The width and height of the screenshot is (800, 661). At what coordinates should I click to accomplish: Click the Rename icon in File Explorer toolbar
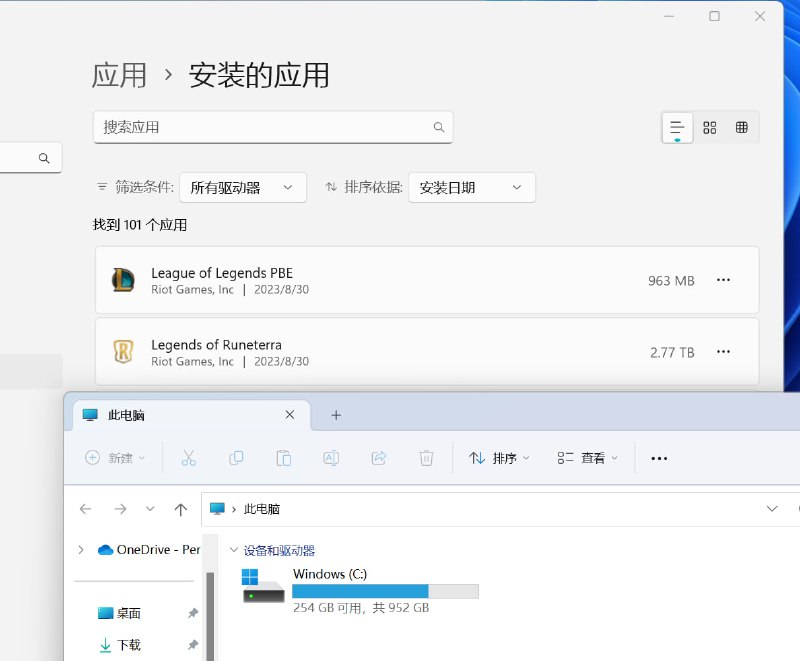331,458
